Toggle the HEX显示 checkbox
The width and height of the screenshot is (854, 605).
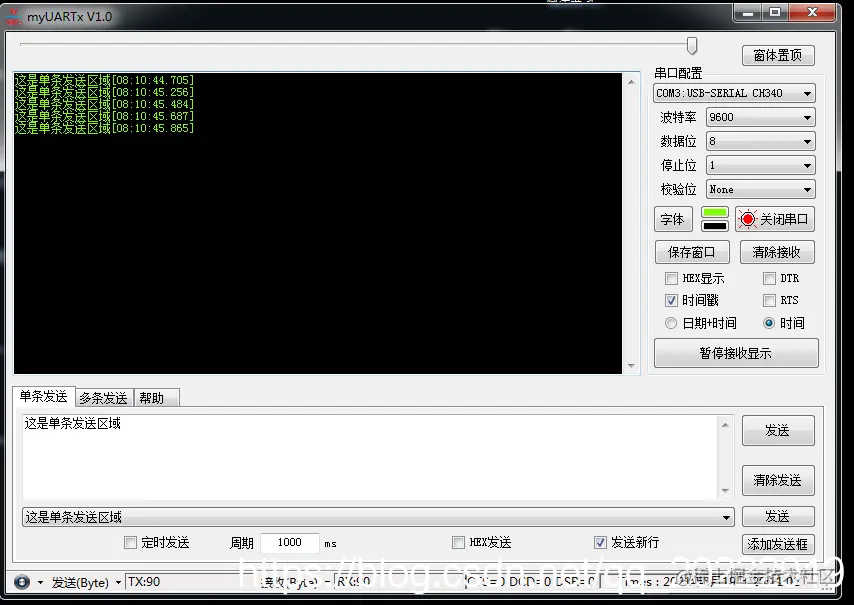pos(671,279)
